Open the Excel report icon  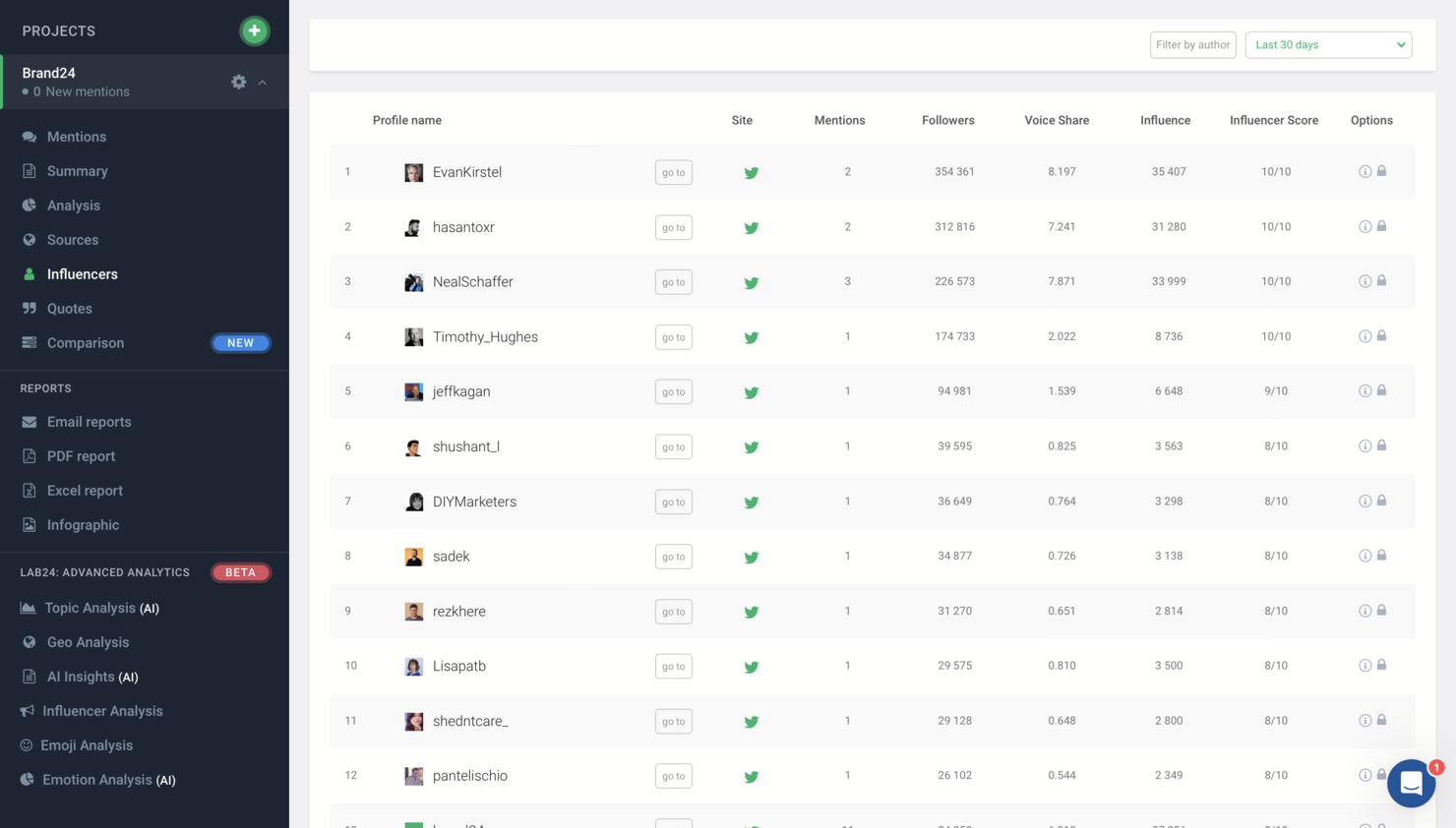26,490
